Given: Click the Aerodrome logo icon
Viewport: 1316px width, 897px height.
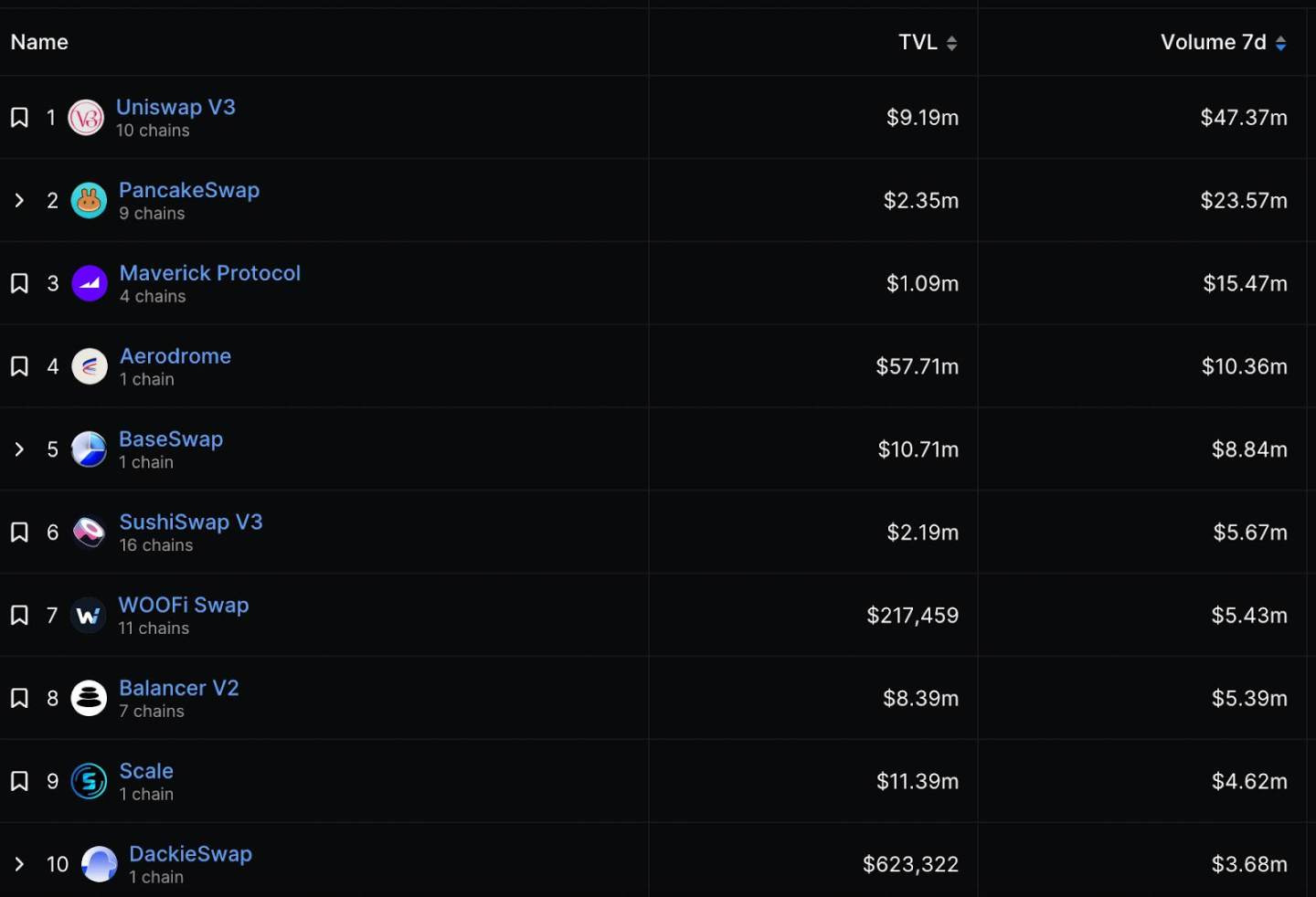Looking at the screenshot, I should pyautogui.click(x=90, y=367).
